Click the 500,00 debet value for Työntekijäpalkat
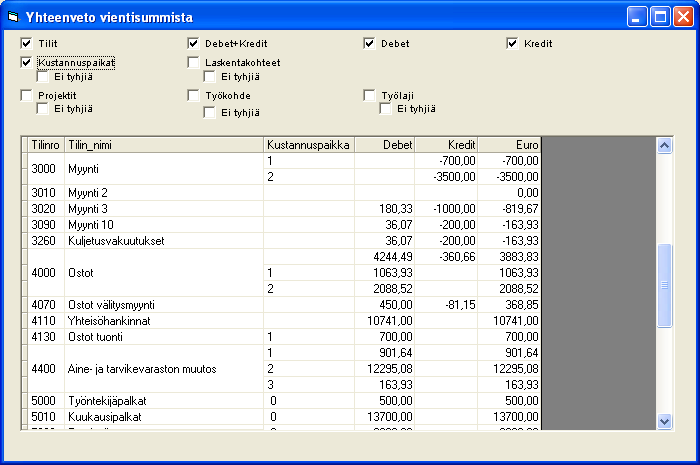The height and width of the screenshot is (465, 700). coord(385,401)
